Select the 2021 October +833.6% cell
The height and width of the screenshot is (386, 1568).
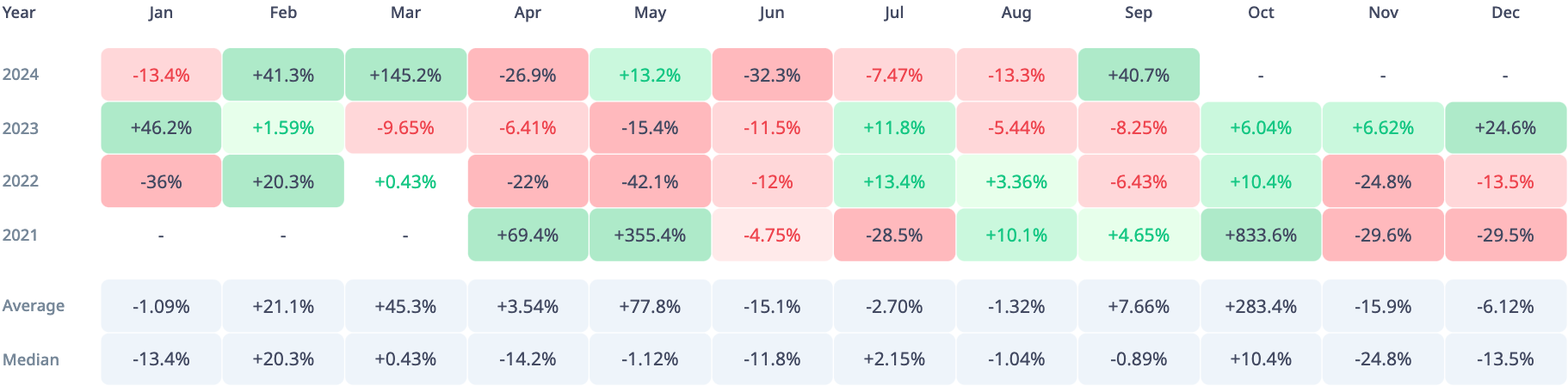[1261, 235]
